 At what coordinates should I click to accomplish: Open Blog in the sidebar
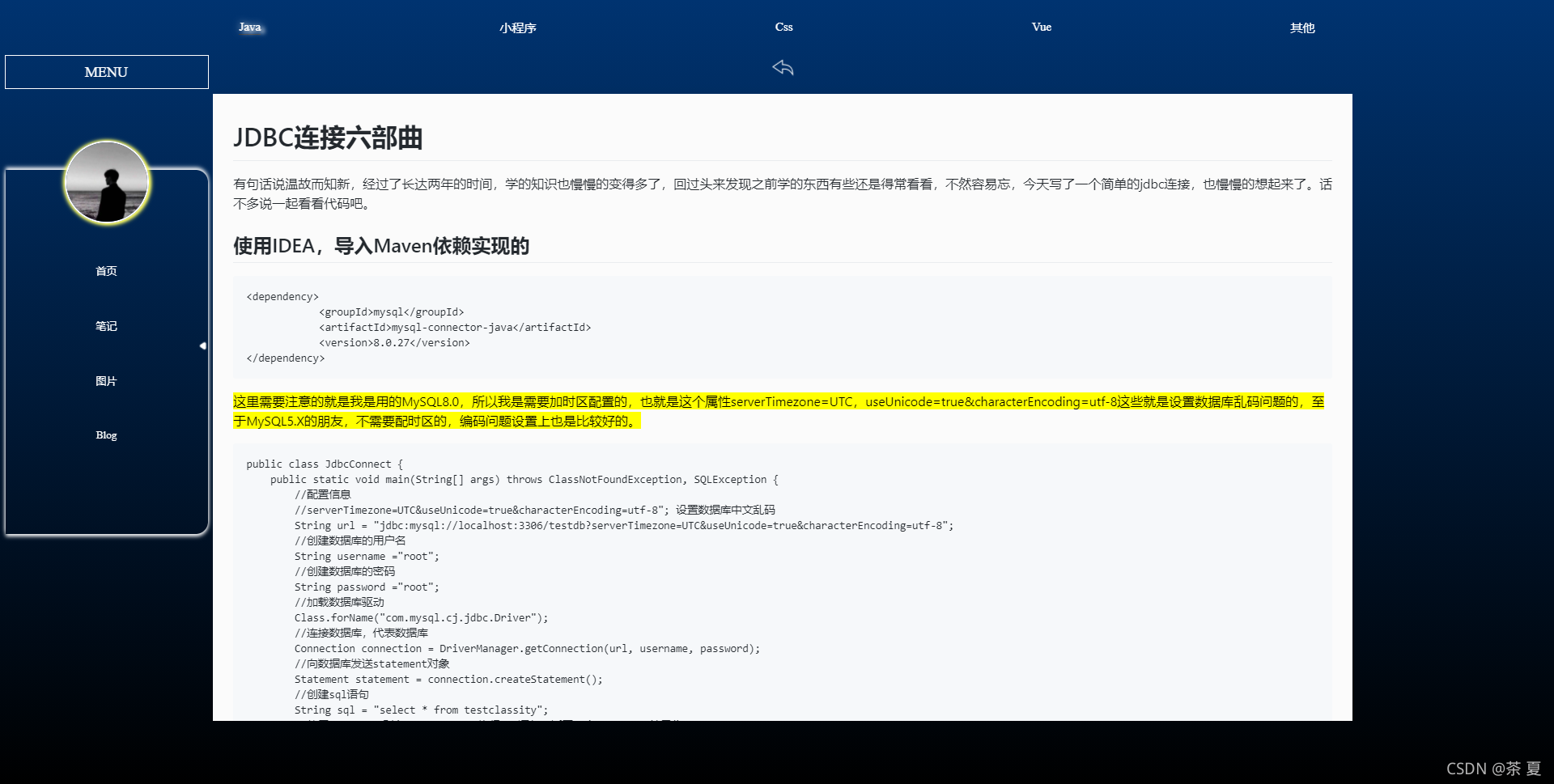coord(106,435)
